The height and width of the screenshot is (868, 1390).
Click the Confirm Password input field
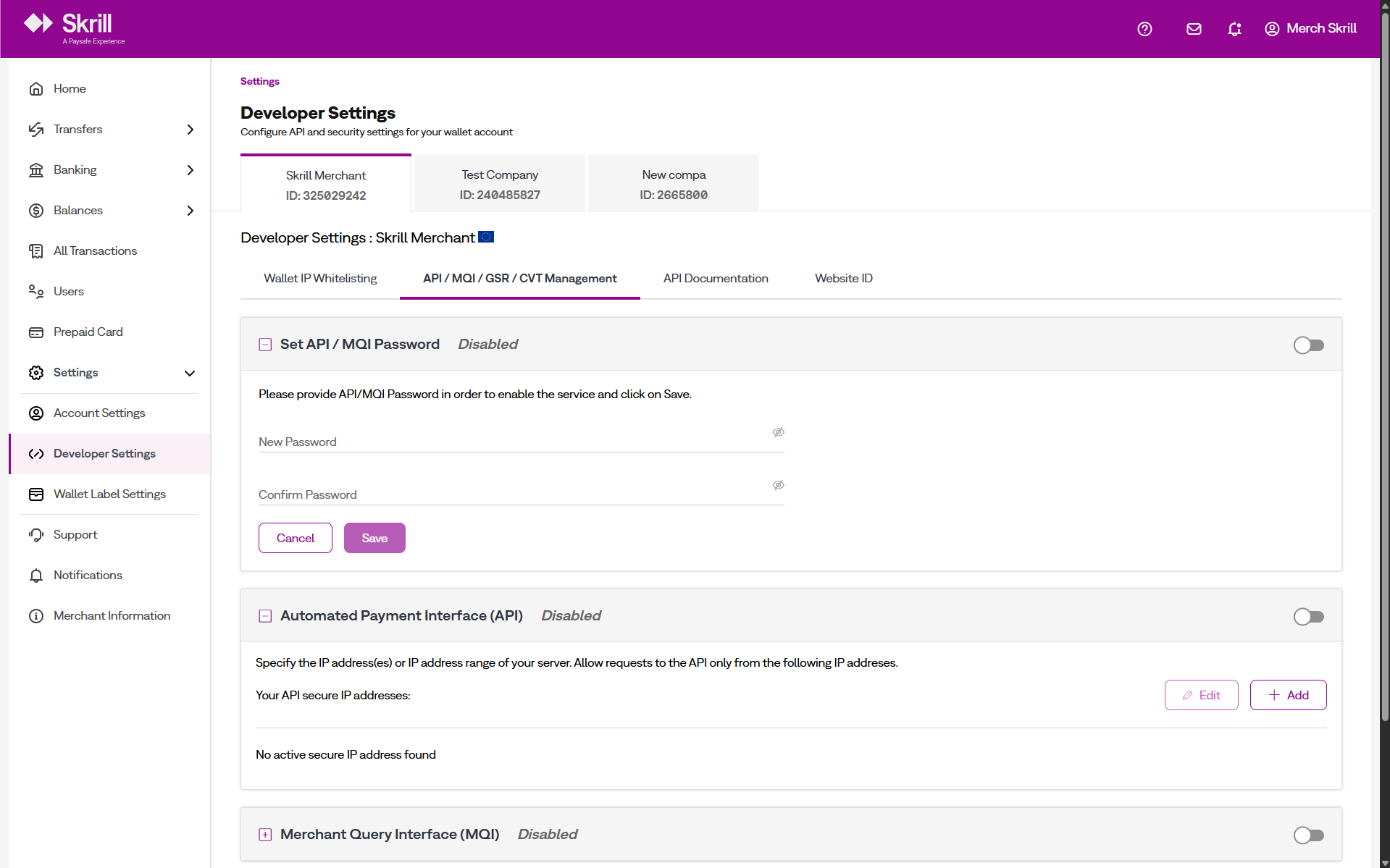point(514,494)
